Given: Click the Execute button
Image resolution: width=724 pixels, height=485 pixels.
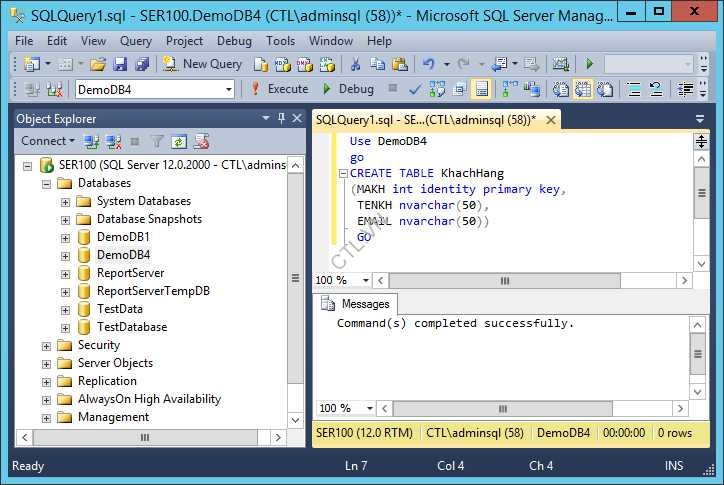Looking at the screenshot, I should pyautogui.click(x=279, y=89).
